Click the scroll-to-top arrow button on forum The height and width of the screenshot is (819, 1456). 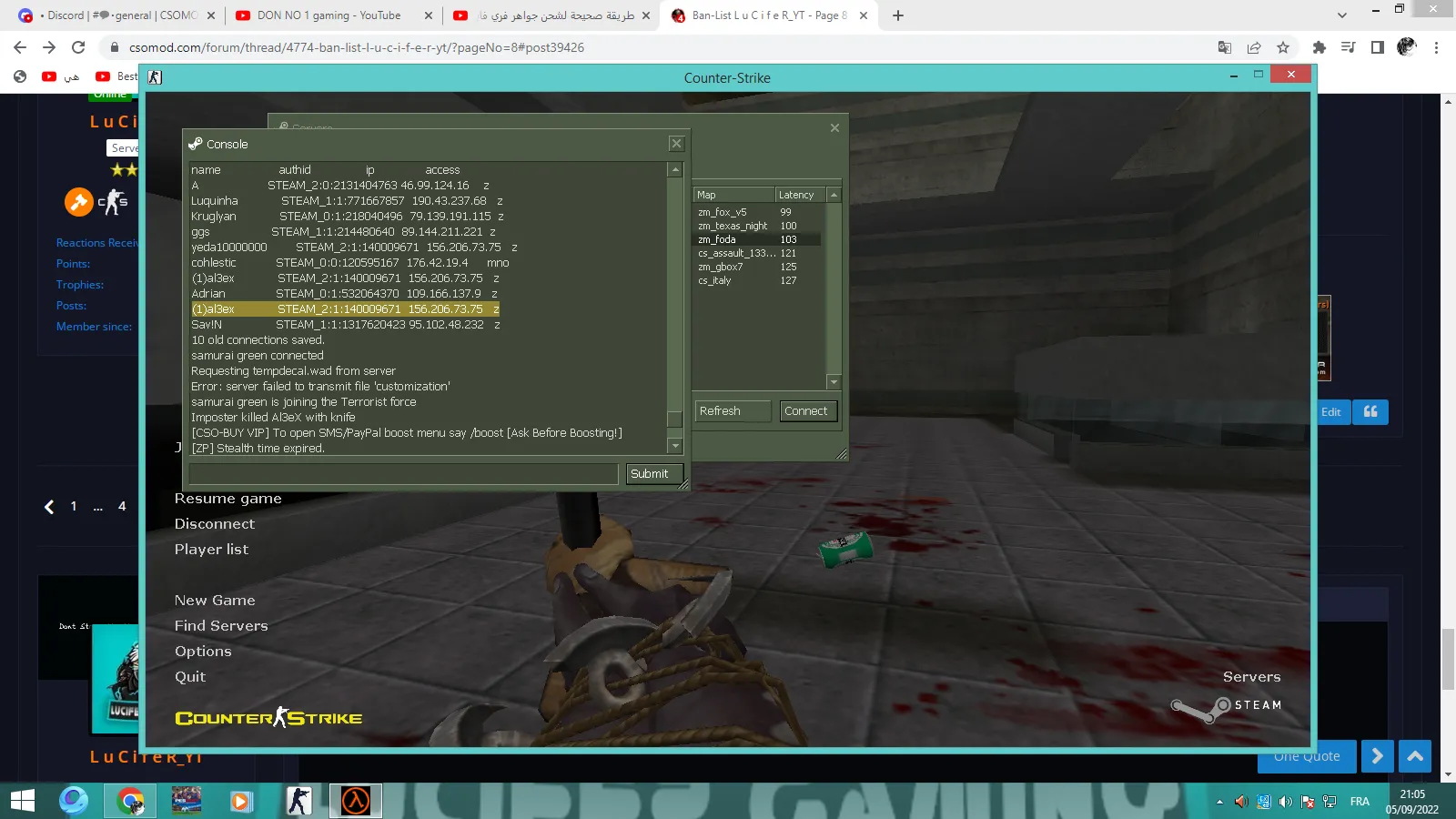pyautogui.click(x=1415, y=756)
